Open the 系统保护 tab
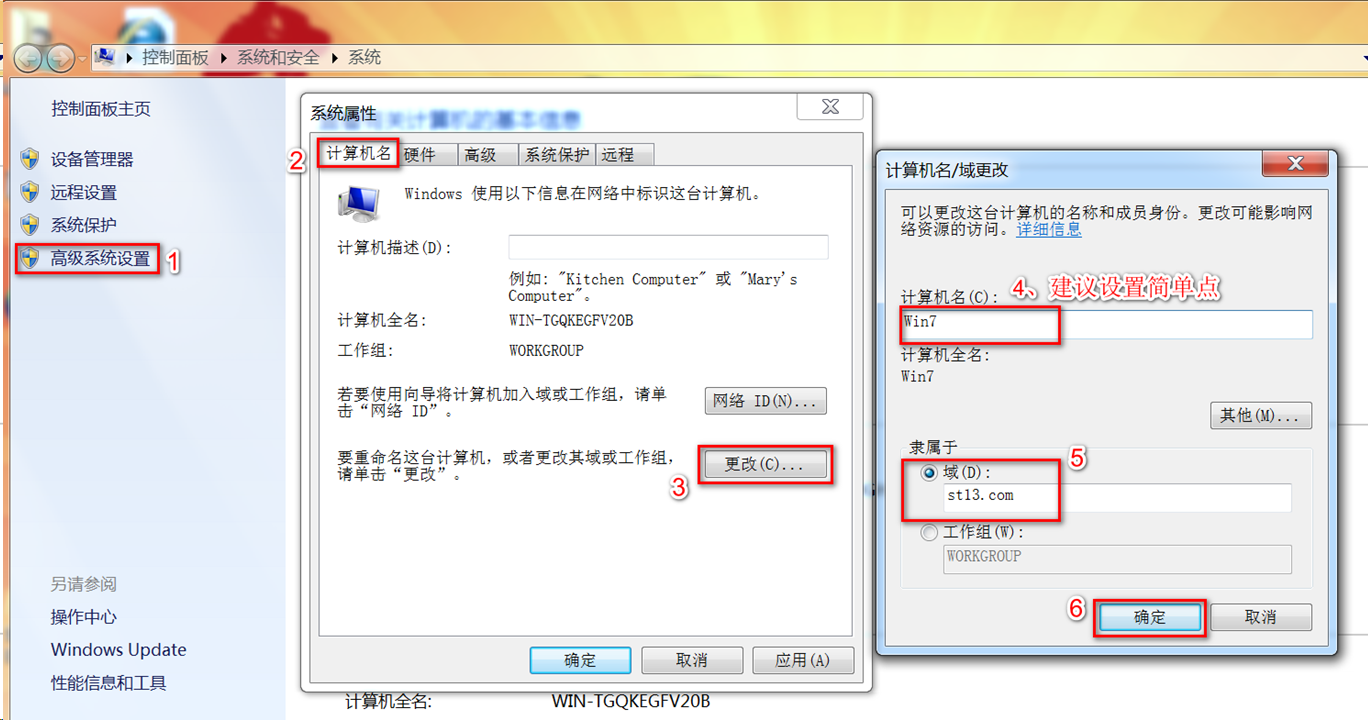 557,154
